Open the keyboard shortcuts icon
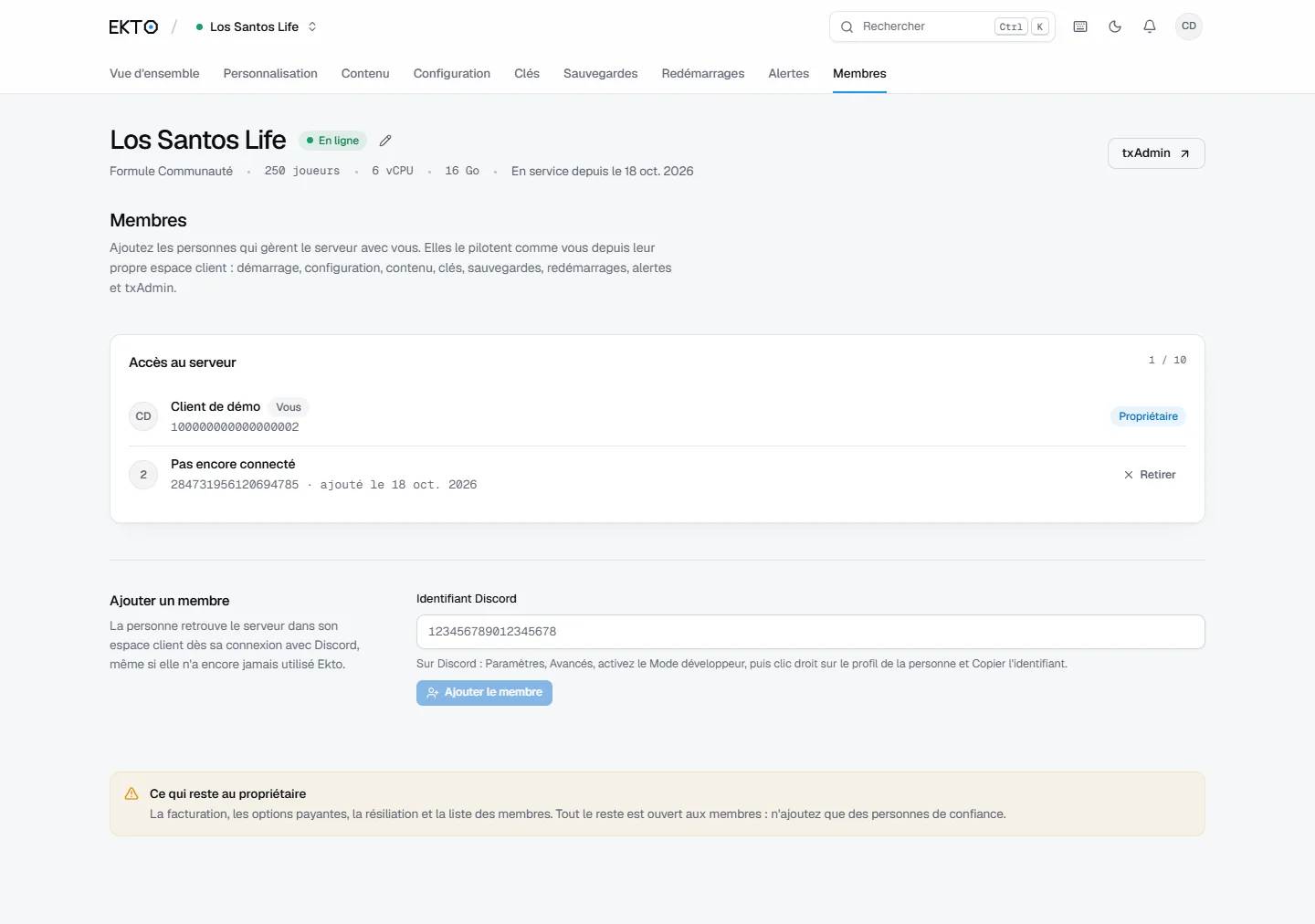Screen dimensions: 1315x924 (1080, 26)
